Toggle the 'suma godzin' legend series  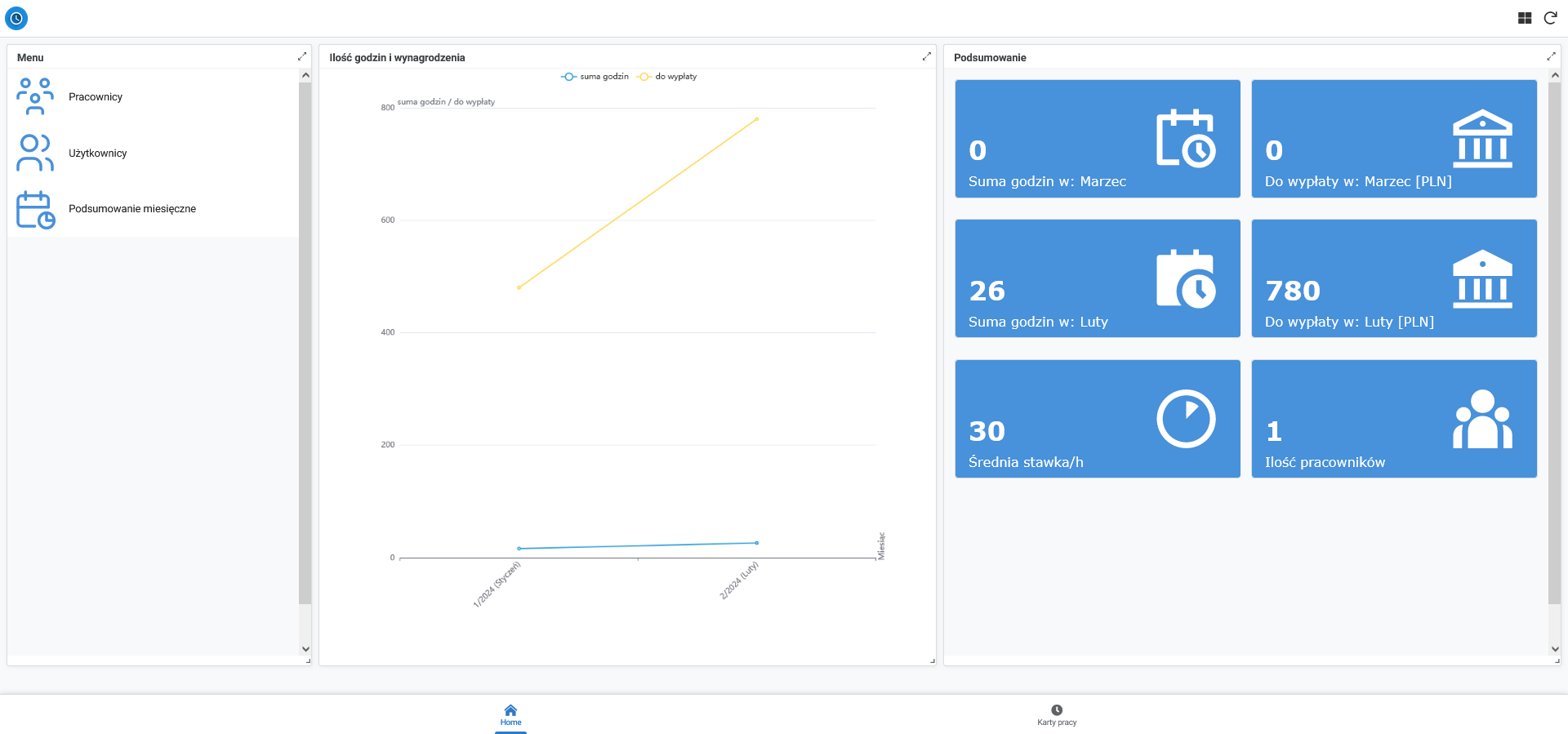[595, 77]
